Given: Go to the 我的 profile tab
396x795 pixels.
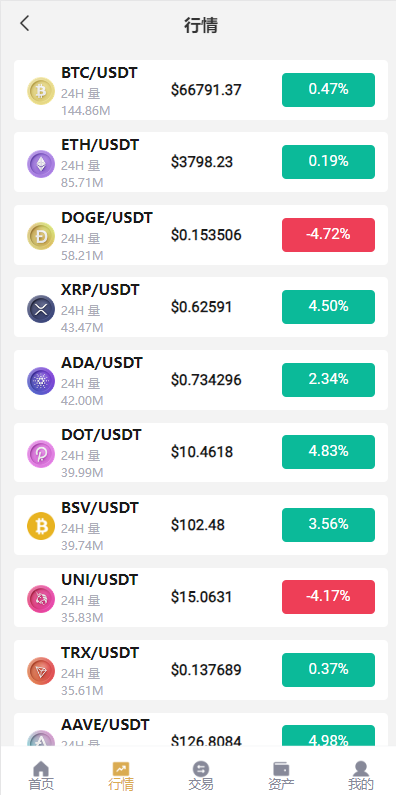Looking at the screenshot, I should [361, 776].
